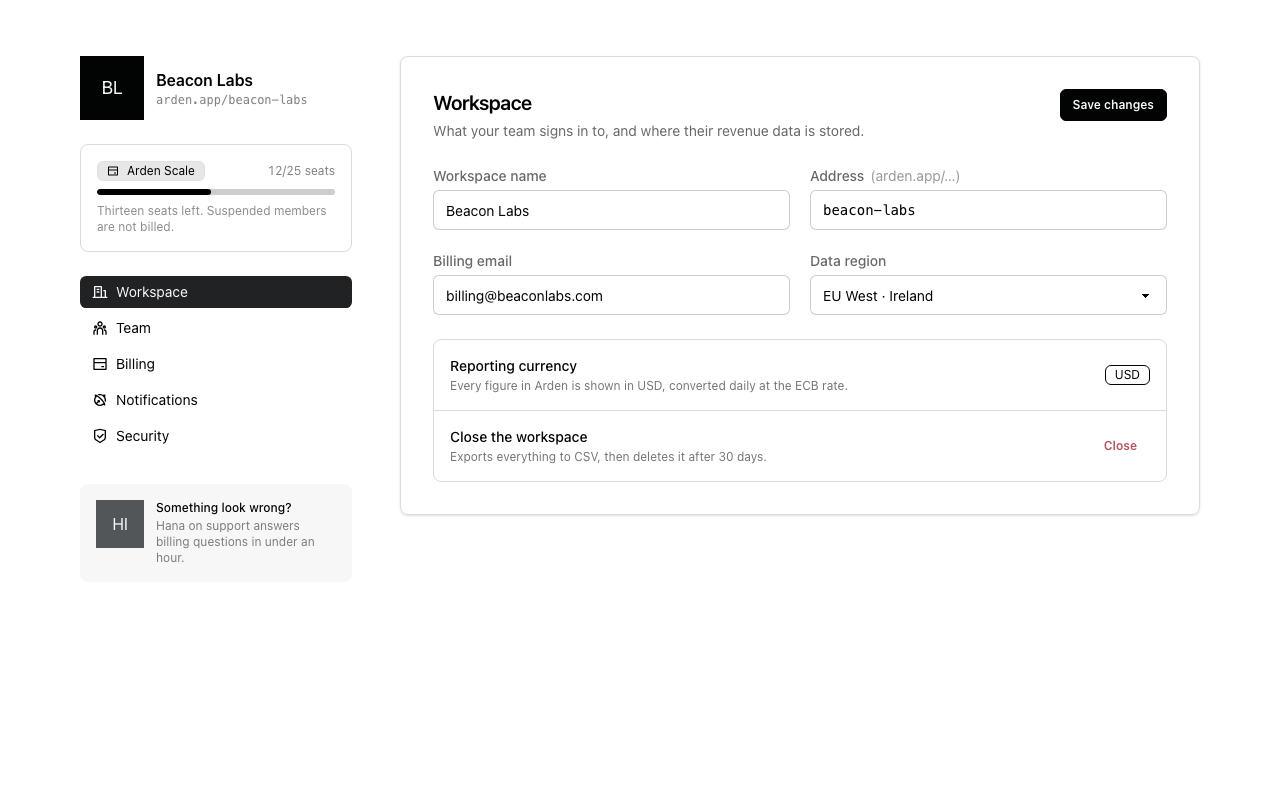Click the Team people icon
Screen dimensions: 1280x800
pos(100,328)
